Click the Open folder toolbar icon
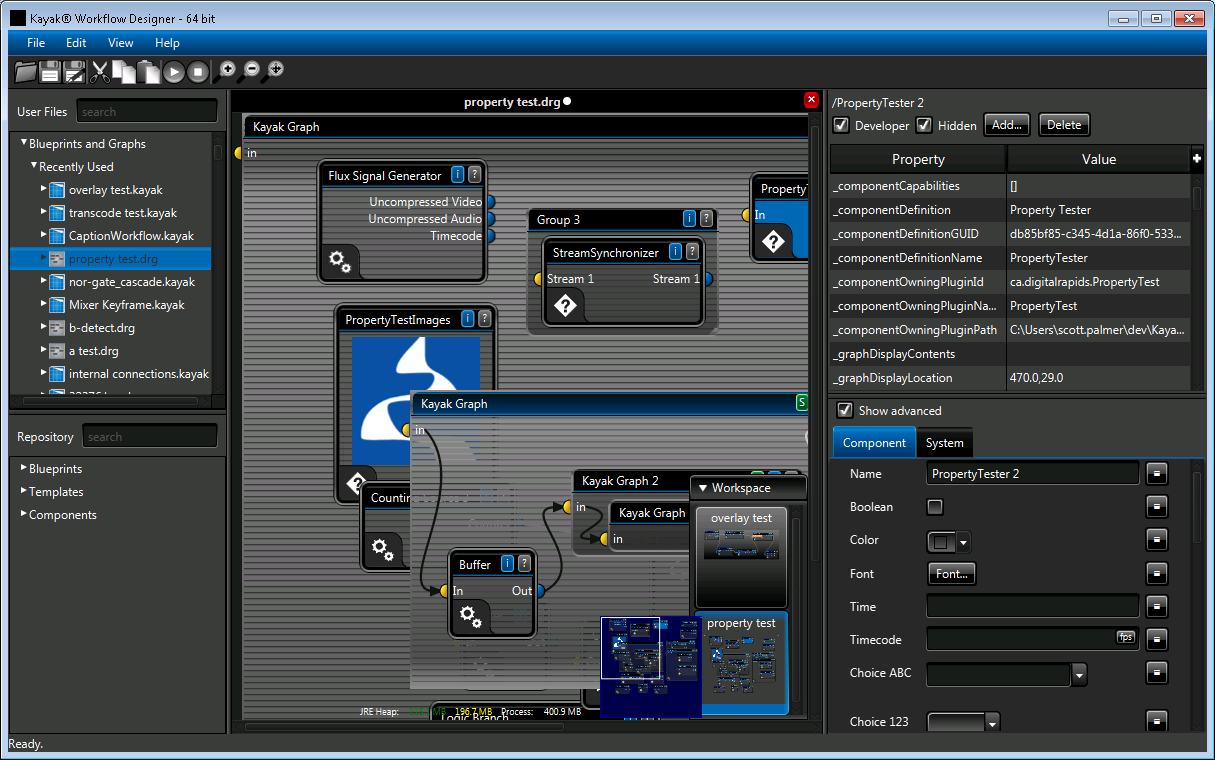Viewport: 1215px width, 760px height. click(x=25, y=71)
